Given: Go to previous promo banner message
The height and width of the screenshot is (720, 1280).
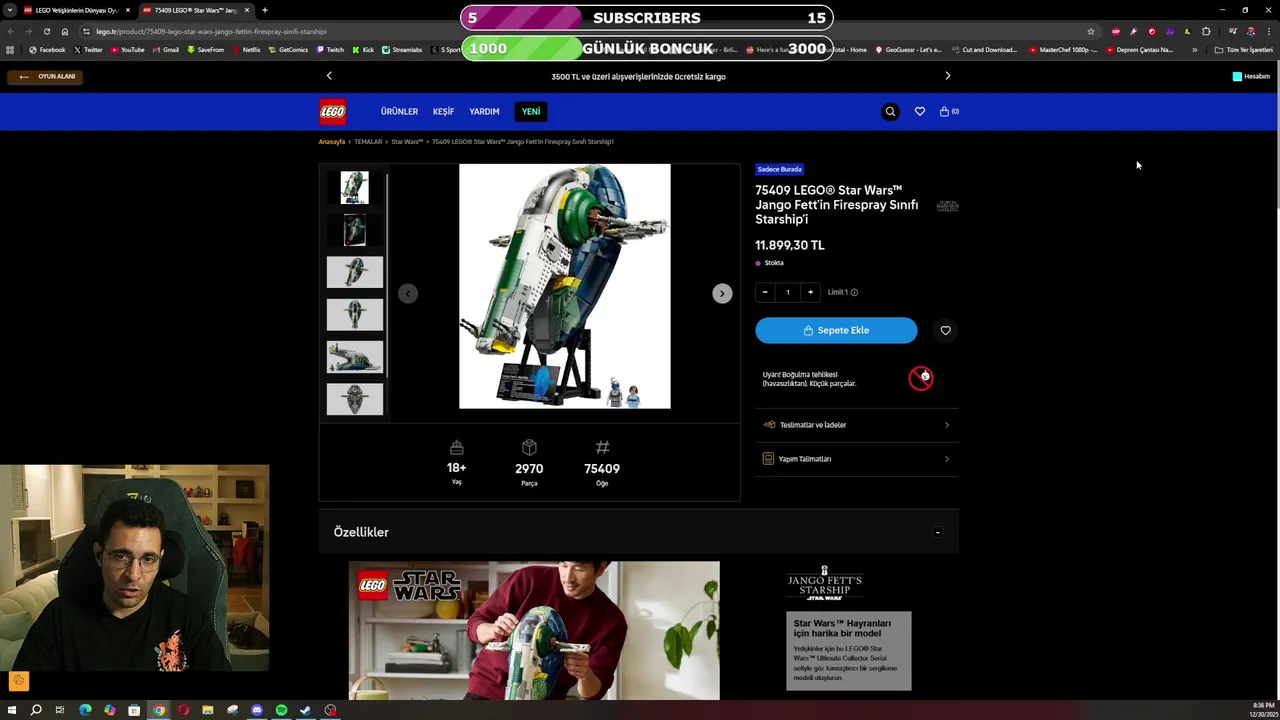Looking at the screenshot, I should [x=329, y=76].
